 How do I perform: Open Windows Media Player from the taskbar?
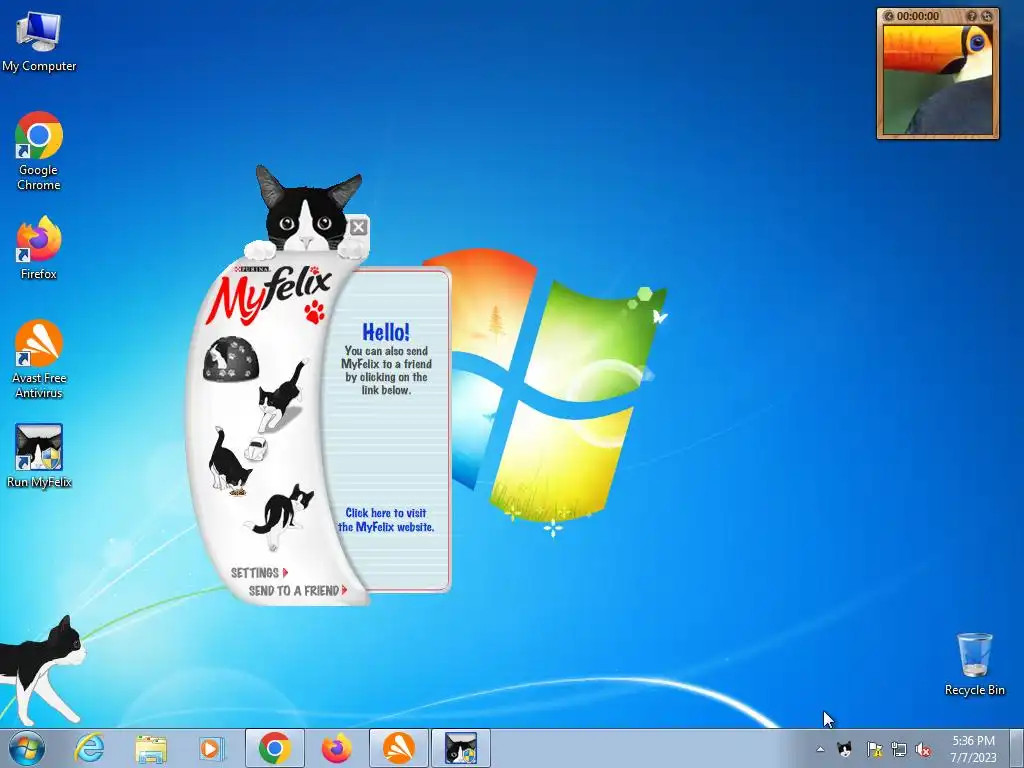point(212,748)
